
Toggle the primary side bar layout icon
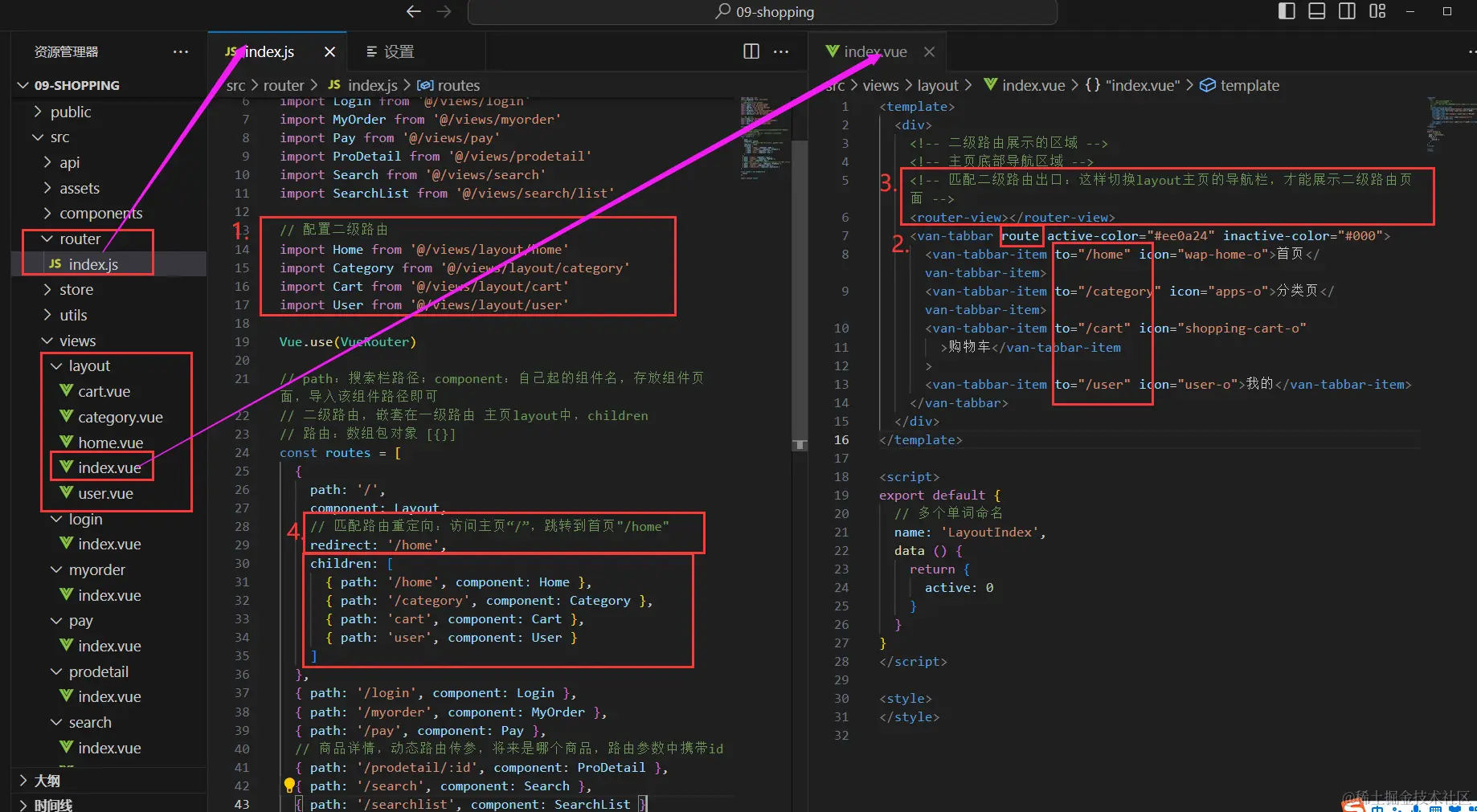pos(1287,11)
